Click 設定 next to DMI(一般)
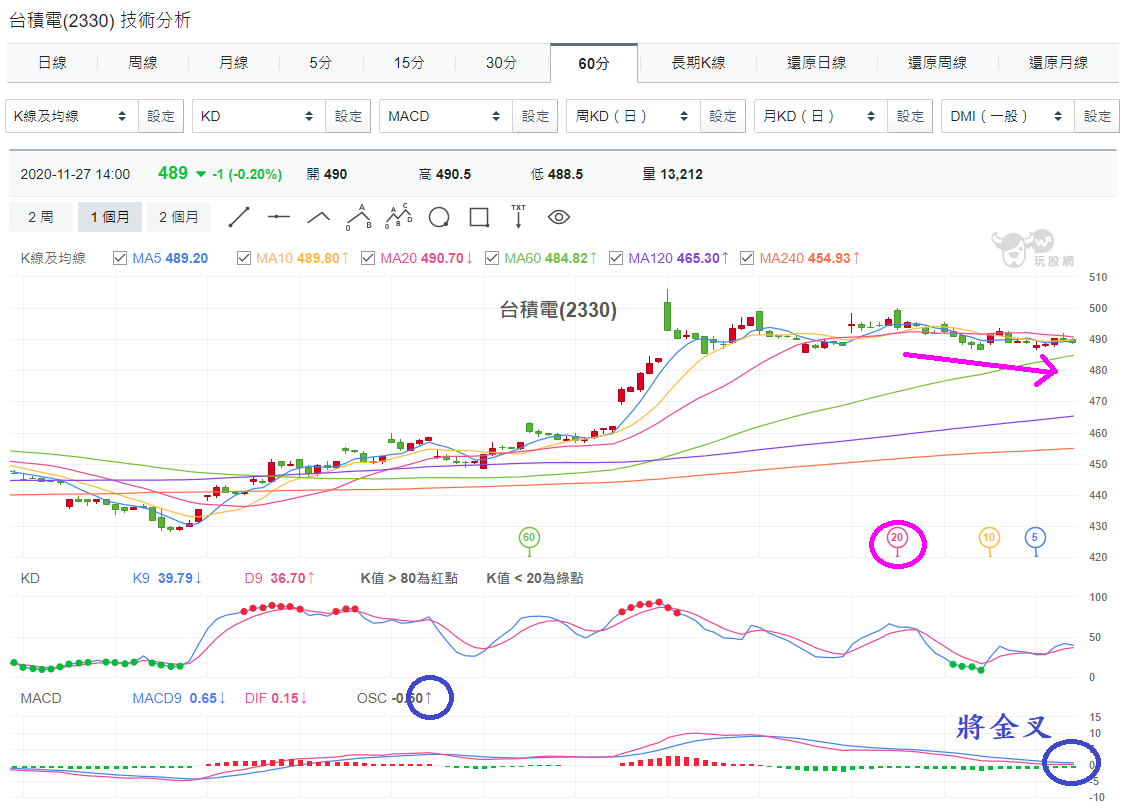 (x=1097, y=116)
